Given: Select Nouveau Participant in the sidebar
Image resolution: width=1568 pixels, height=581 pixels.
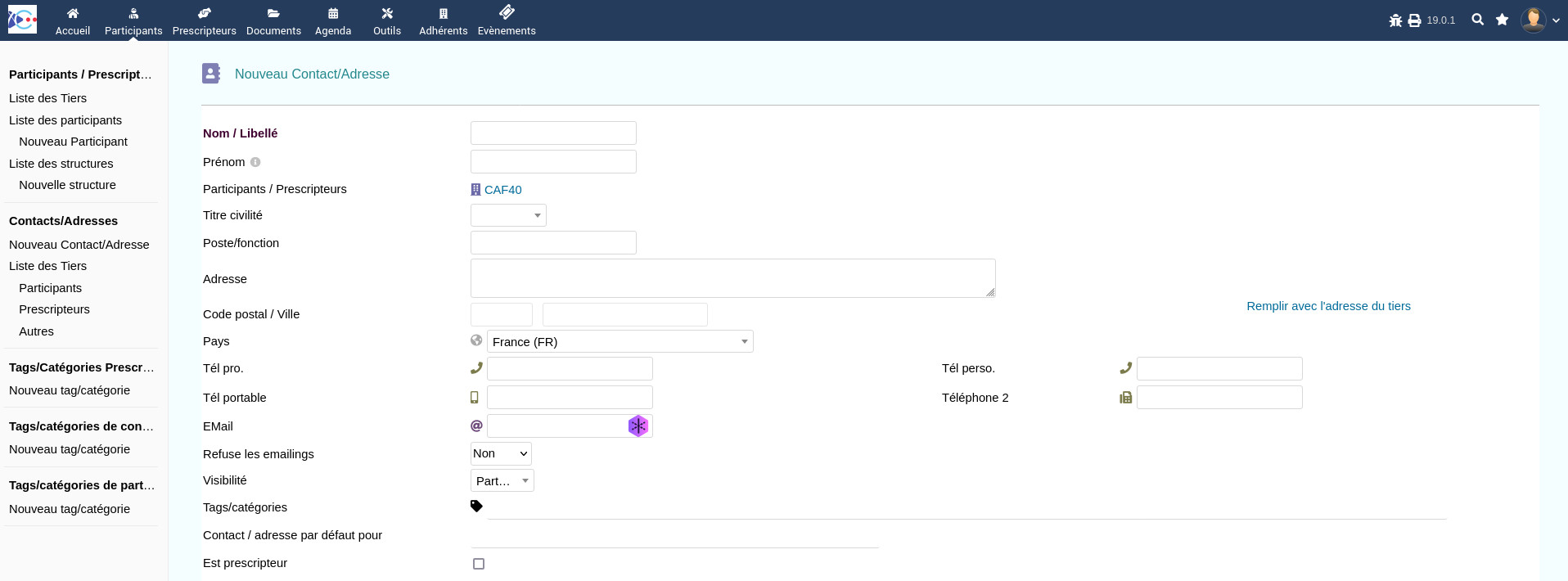Looking at the screenshot, I should [x=73, y=142].
